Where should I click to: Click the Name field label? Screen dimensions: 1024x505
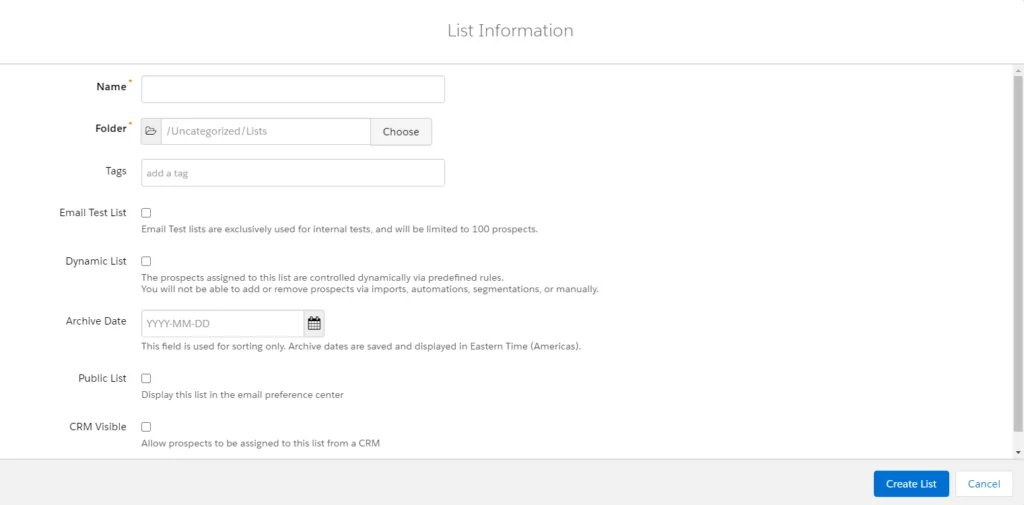coord(112,87)
